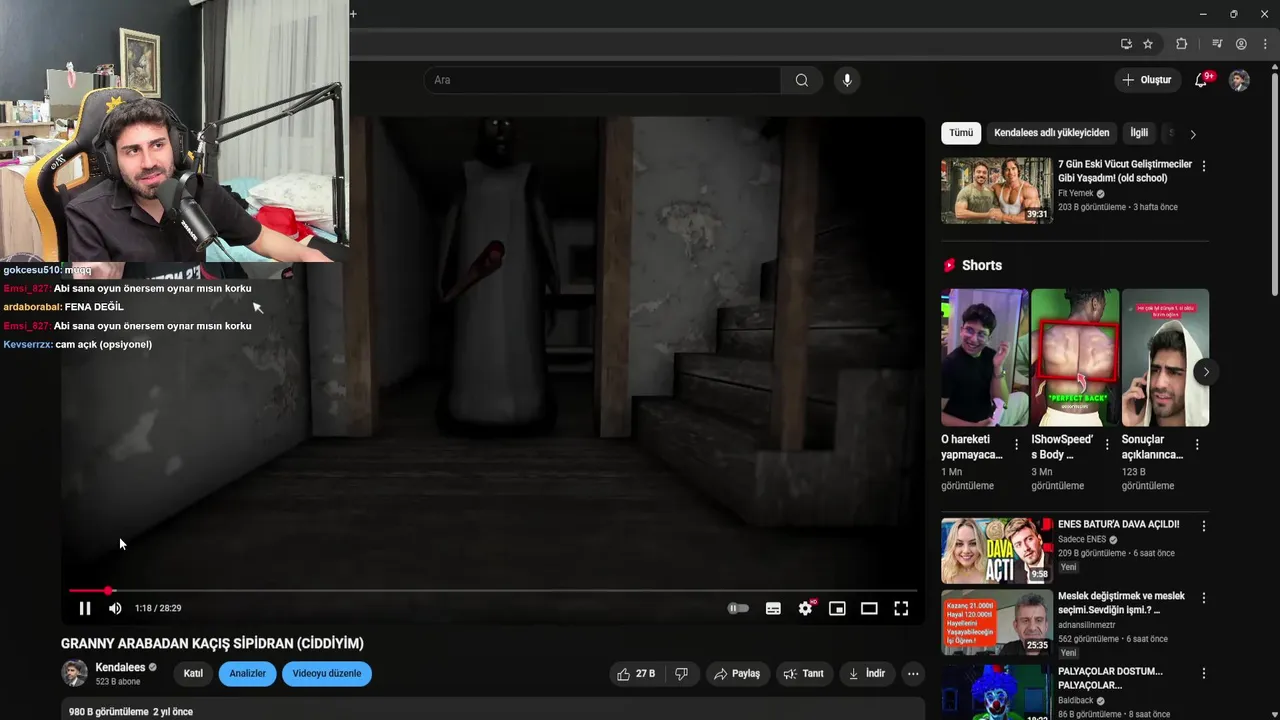Open options for IShowSpeed's Body Short
This screenshot has width=1280, height=720.
tap(1106, 445)
